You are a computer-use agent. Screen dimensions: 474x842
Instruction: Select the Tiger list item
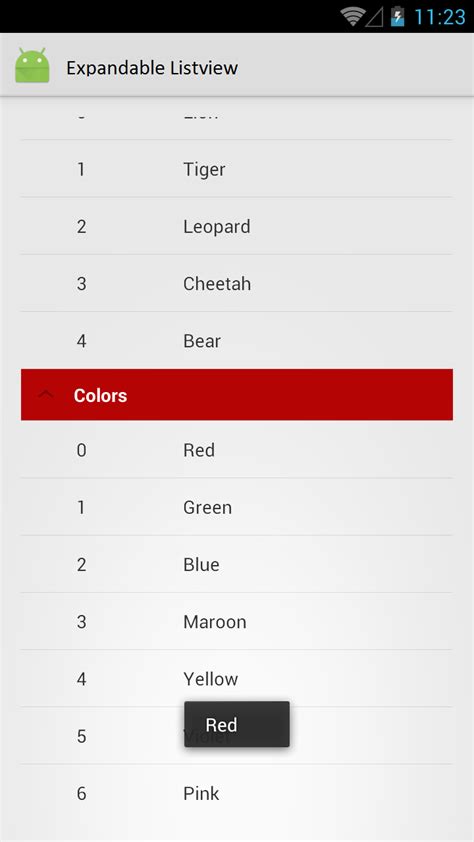(x=237, y=169)
